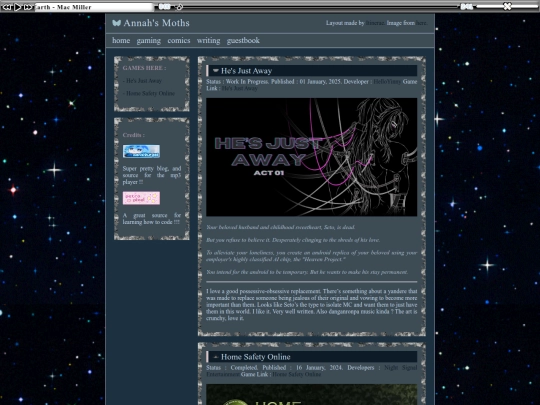Open the comics section

(179, 41)
